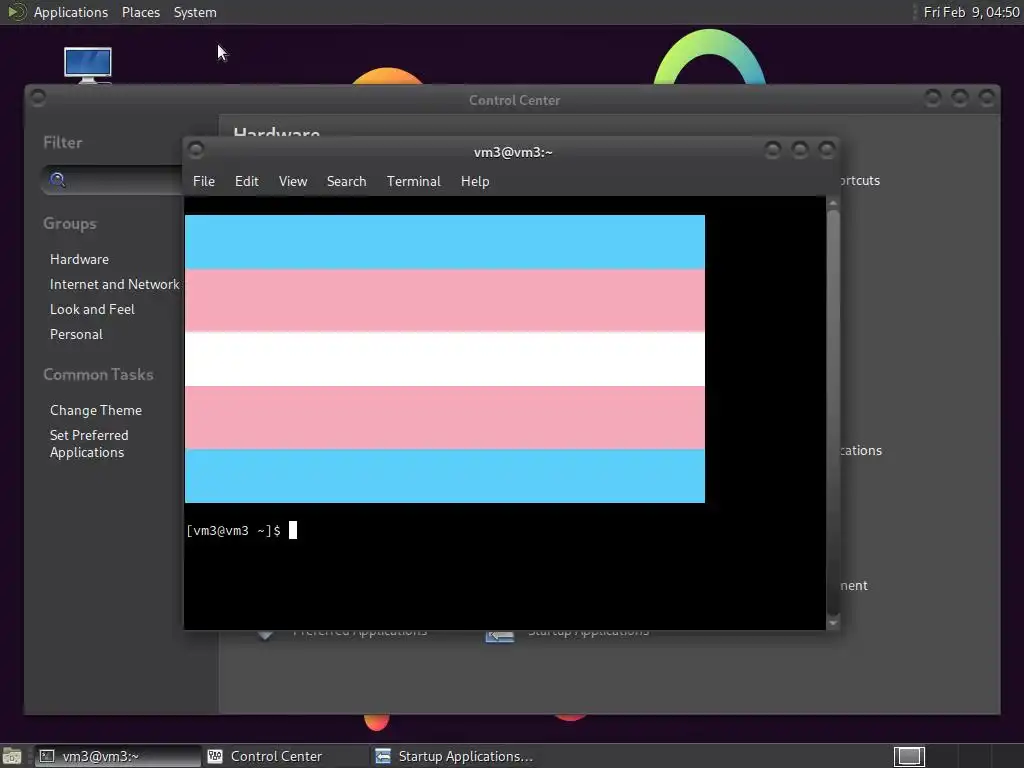Open the System menu in the top panel
The width and height of the screenshot is (1024, 768).
pyautogui.click(x=195, y=12)
